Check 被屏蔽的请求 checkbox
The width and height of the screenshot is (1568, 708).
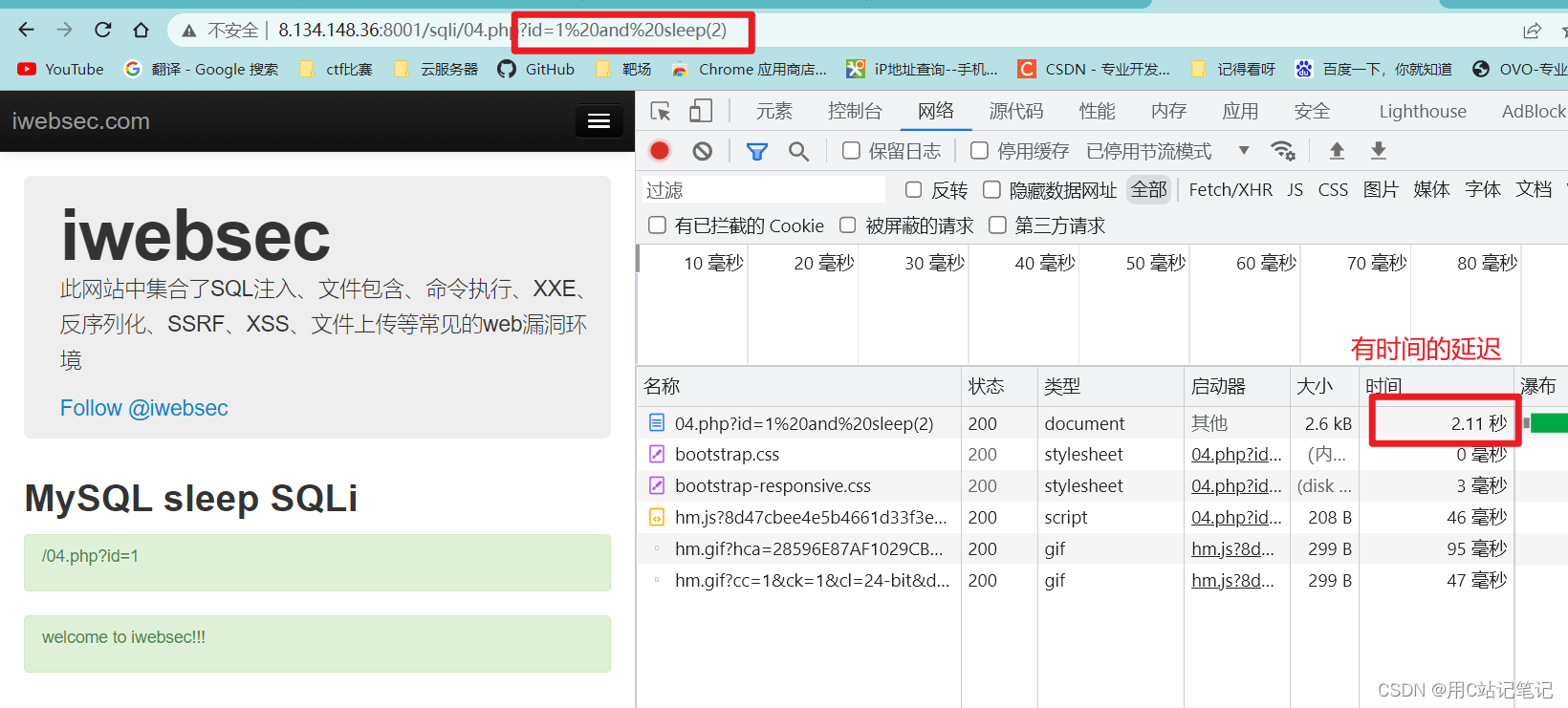[847, 225]
